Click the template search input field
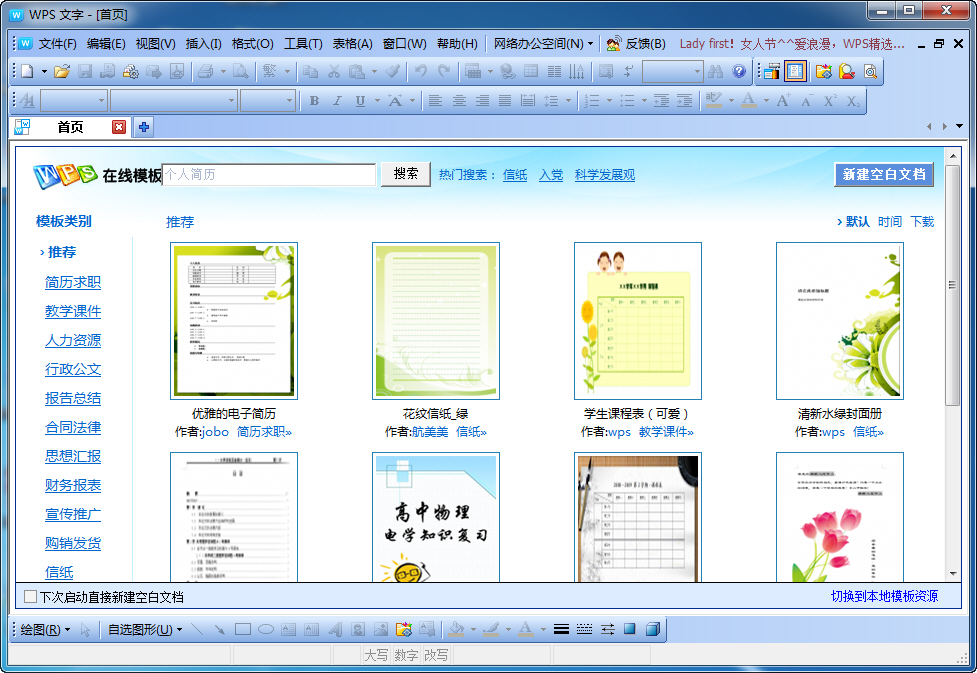This screenshot has height=673, width=977. pos(269,174)
